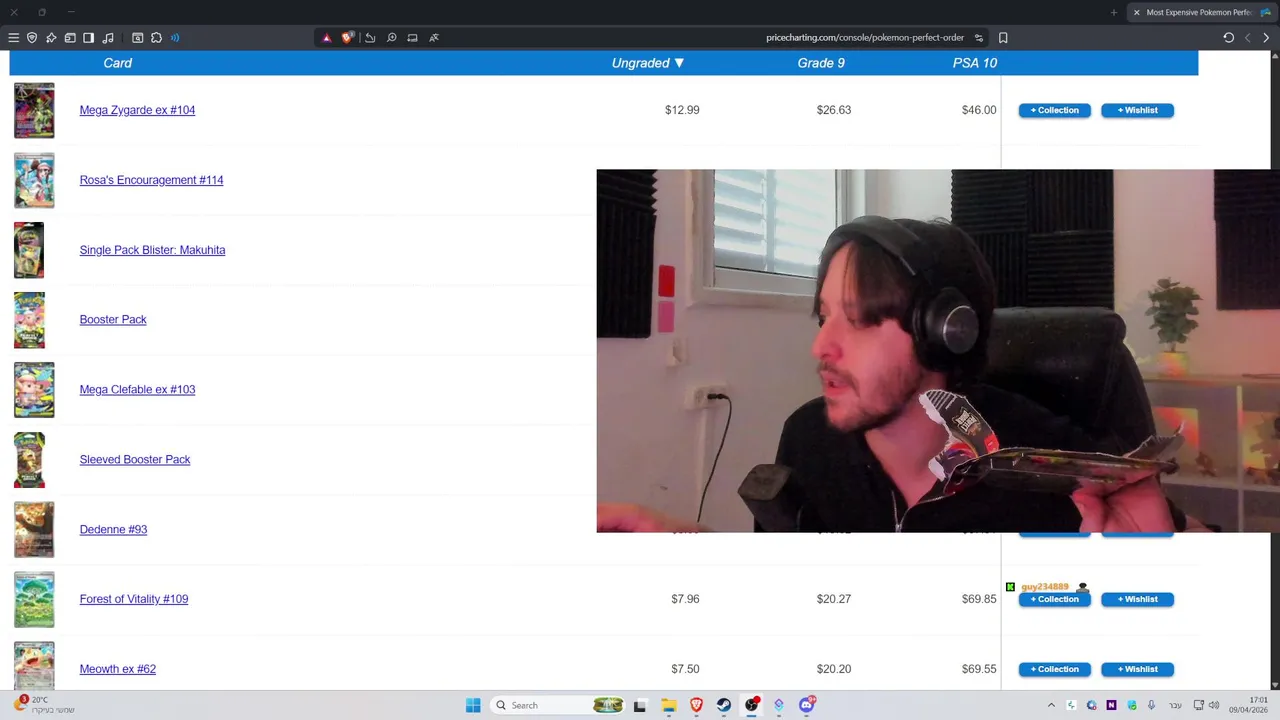Click the Makuhita blister pack thumbnail

pos(29,250)
